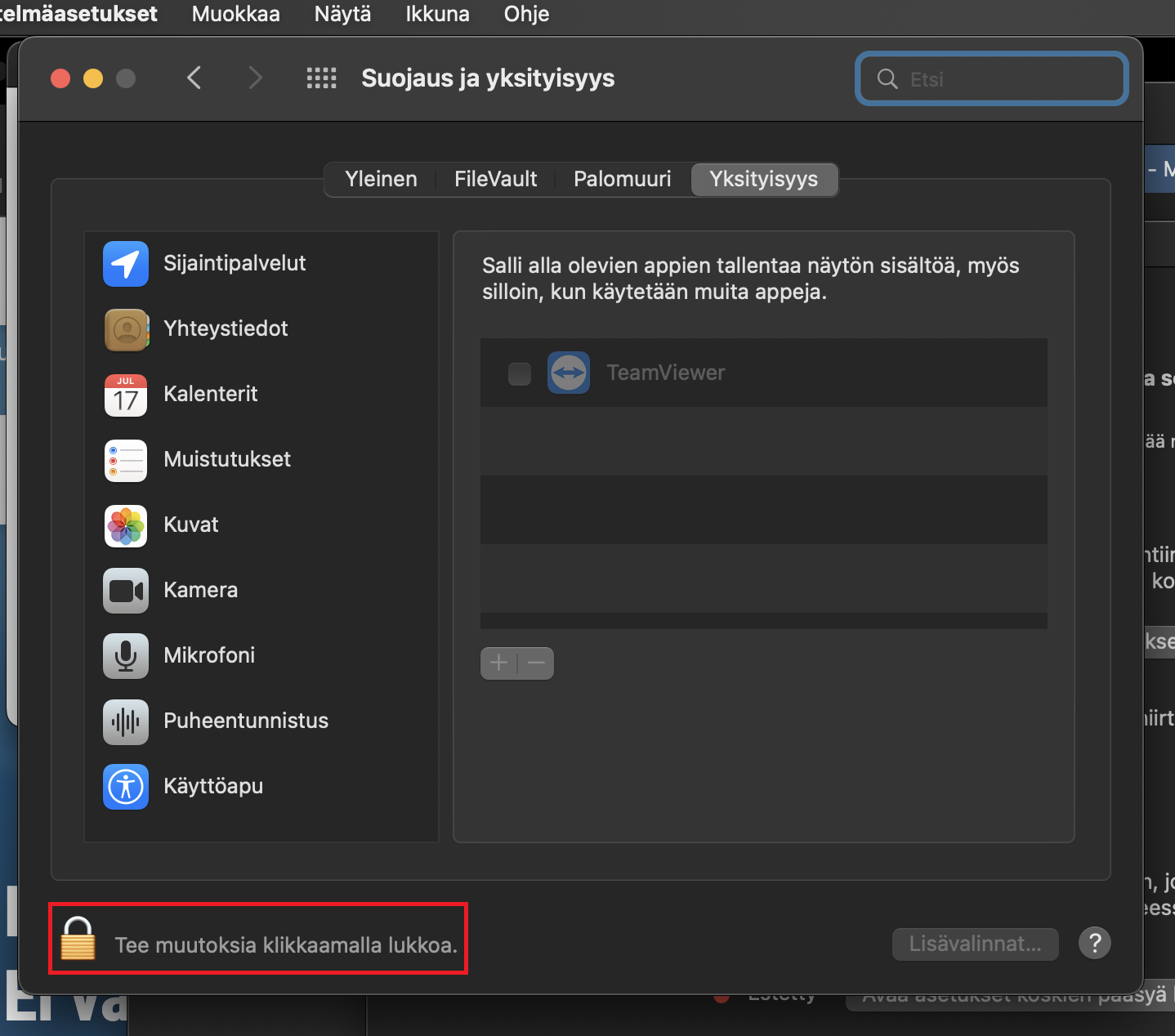Choose the Muistutukset reminders category
The height and width of the screenshot is (1036, 1175).
click(x=227, y=459)
